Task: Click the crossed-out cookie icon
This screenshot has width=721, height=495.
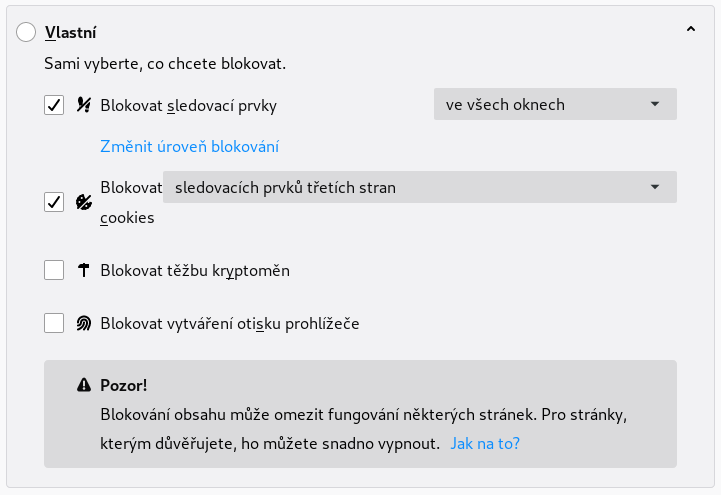Action: [x=84, y=202]
